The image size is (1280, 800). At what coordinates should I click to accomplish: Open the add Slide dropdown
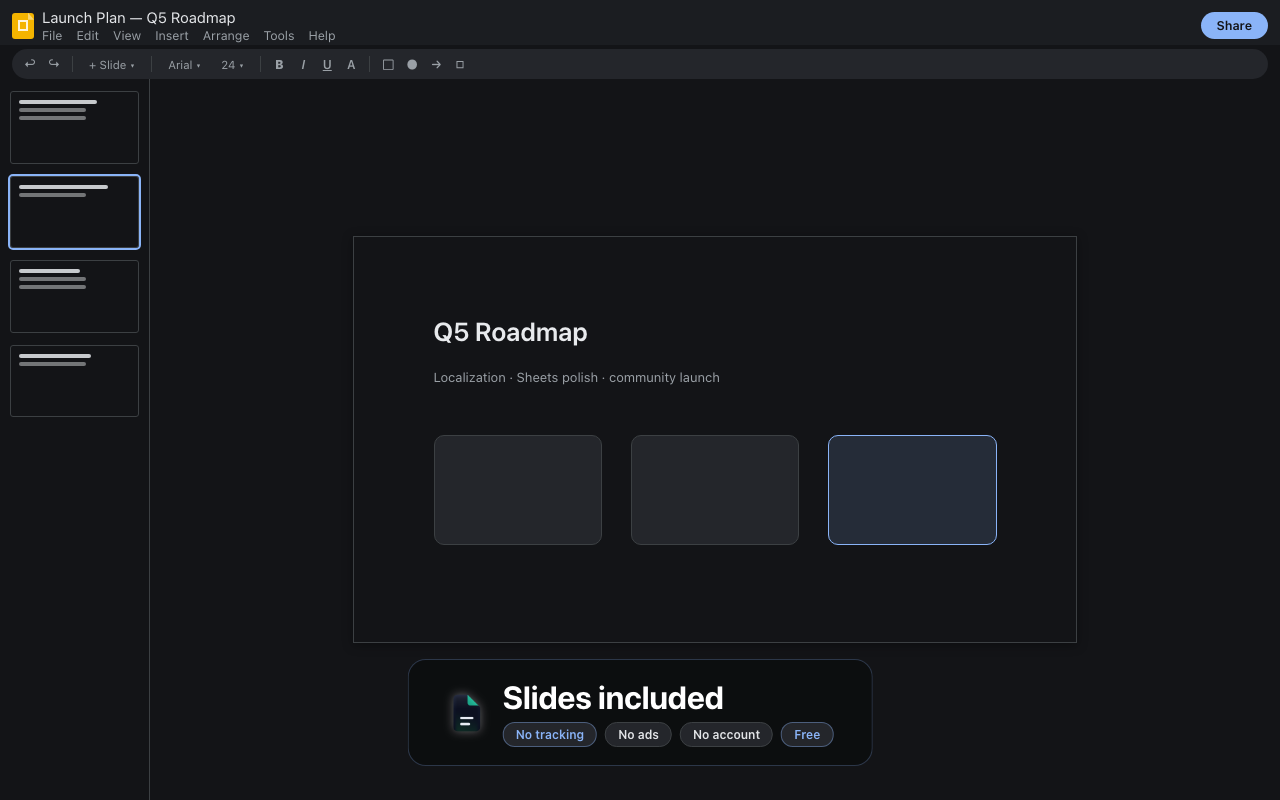(111, 65)
